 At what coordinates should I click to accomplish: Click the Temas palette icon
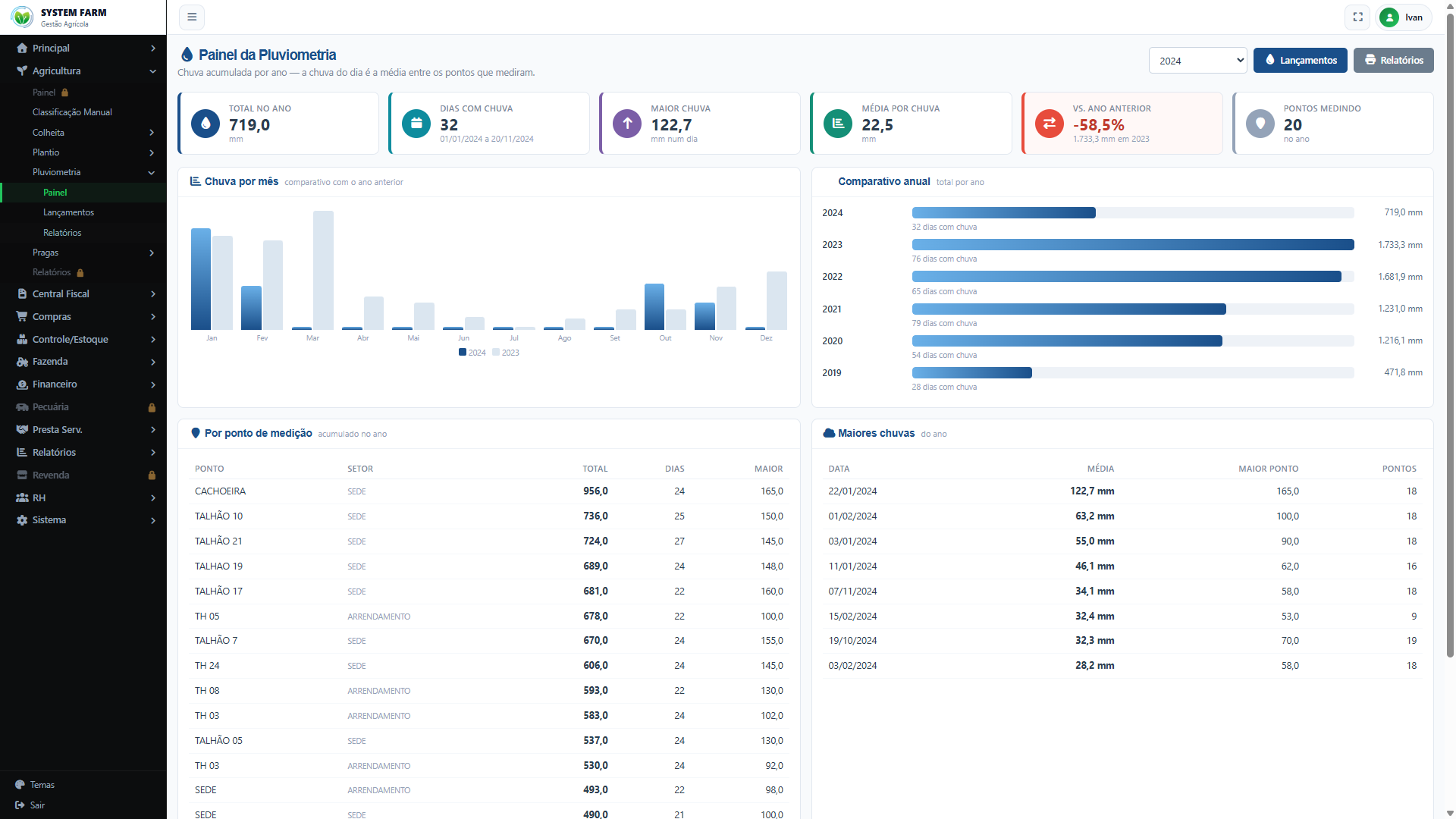pos(20,785)
